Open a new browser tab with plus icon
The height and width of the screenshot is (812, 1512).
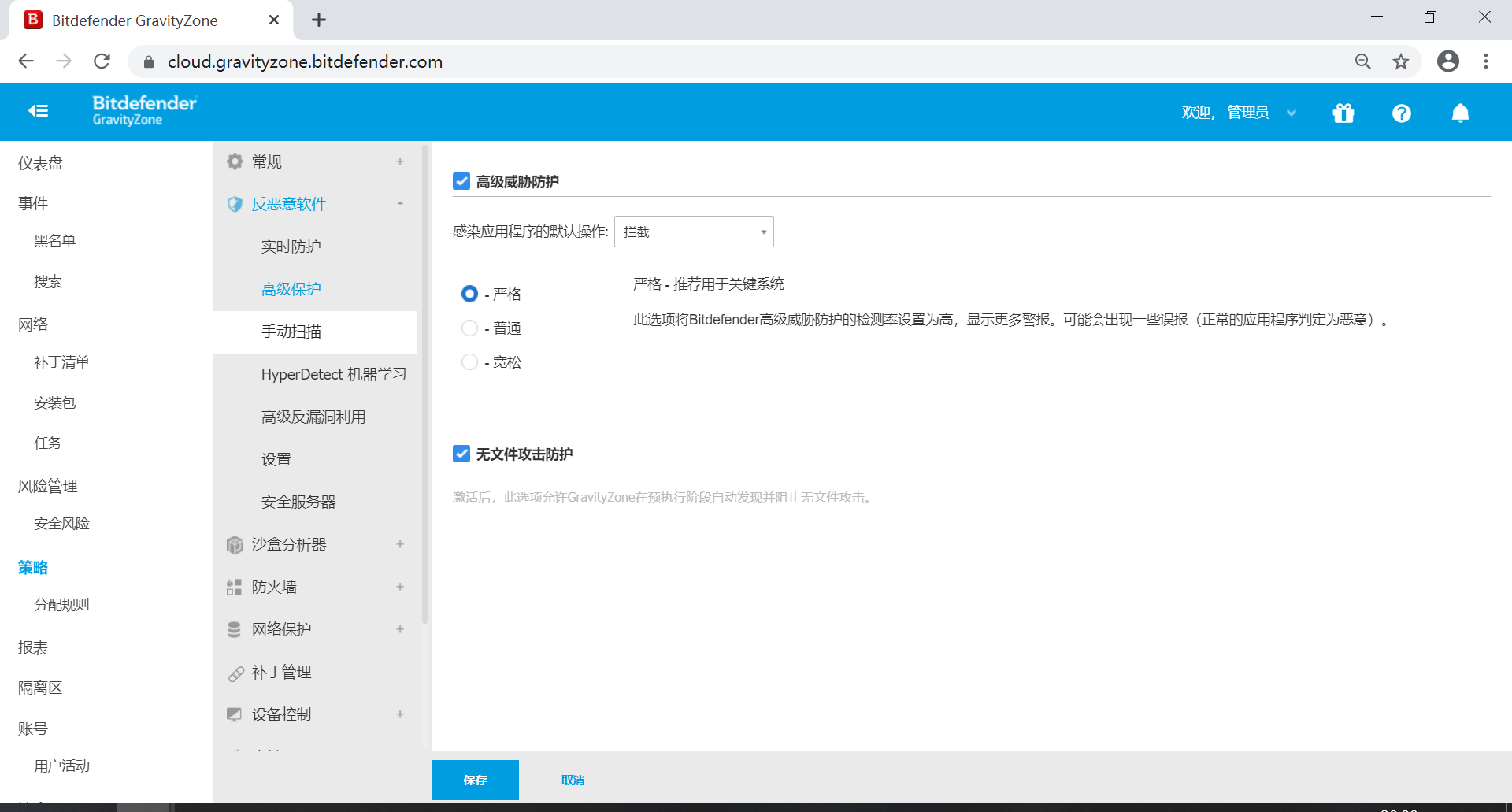pyautogui.click(x=319, y=20)
